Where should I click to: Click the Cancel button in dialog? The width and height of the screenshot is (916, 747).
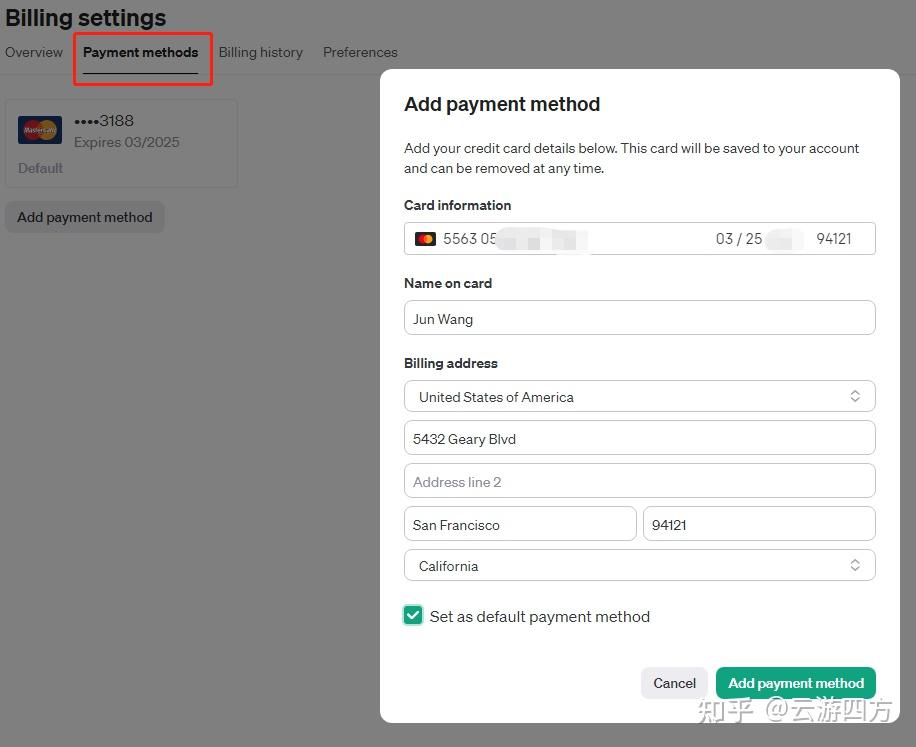(x=674, y=683)
